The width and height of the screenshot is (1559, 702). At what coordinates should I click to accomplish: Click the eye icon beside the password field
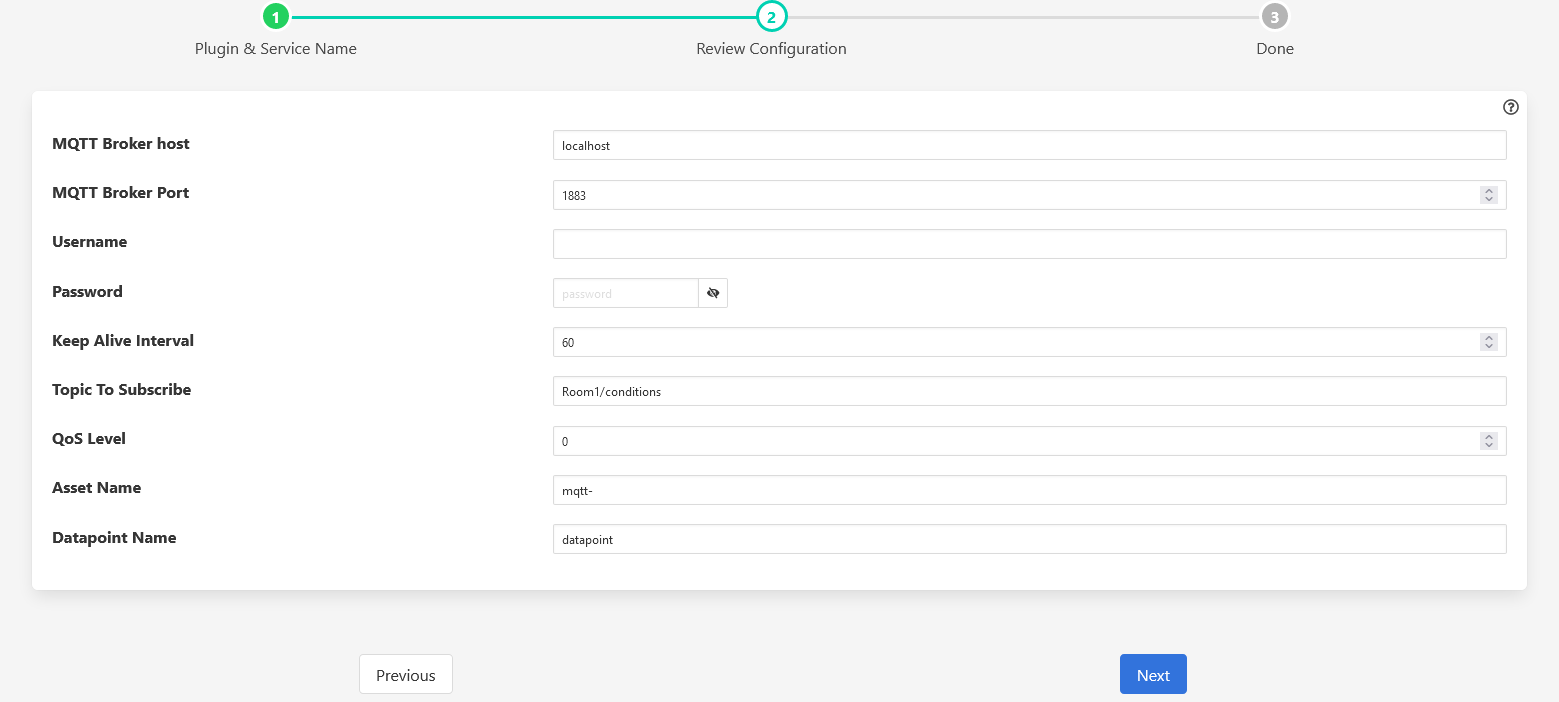(714, 293)
